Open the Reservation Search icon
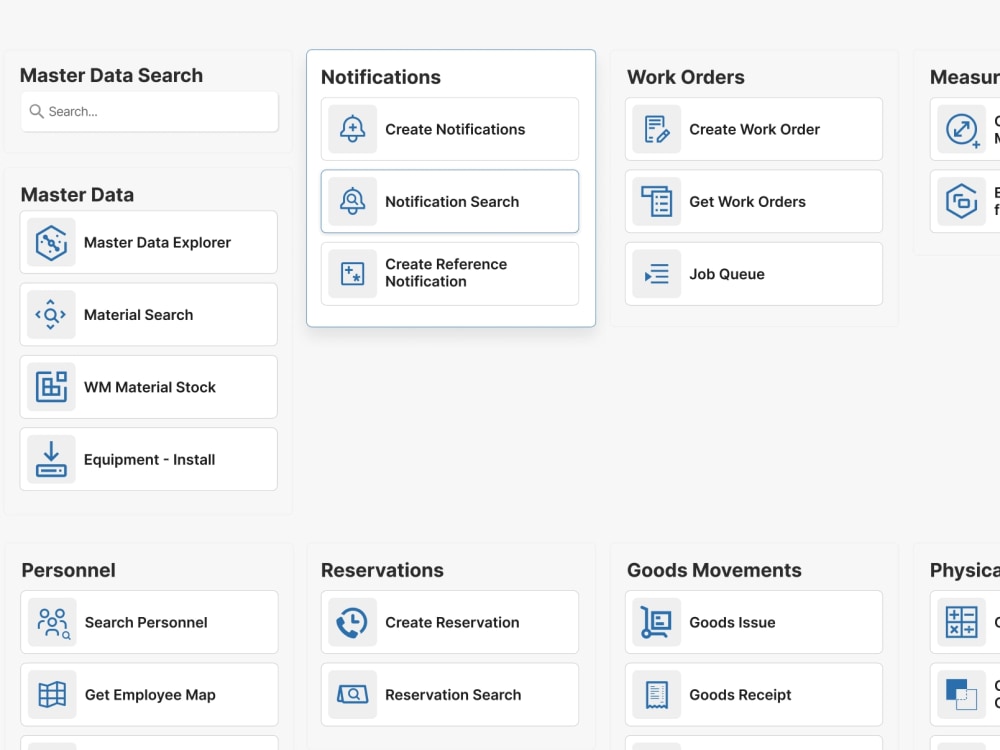The height and width of the screenshot is (750, 1000). click(352, 694)
